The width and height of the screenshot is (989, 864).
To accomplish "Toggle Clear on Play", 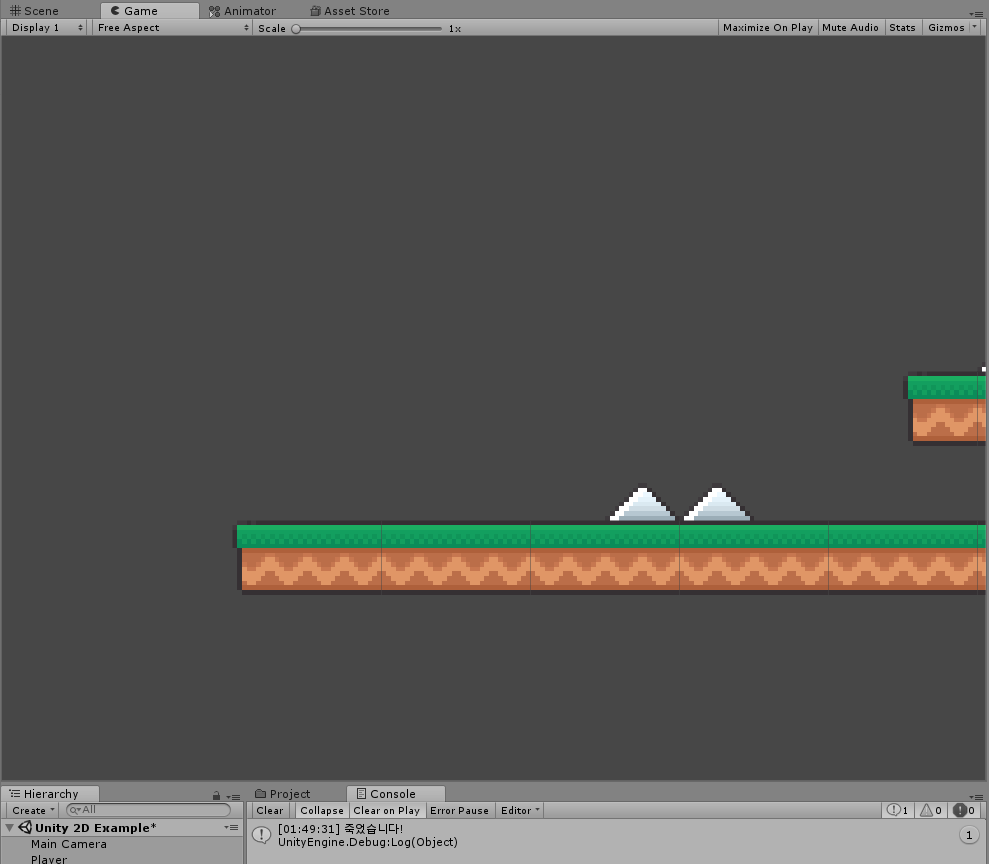I will point(386,810).
